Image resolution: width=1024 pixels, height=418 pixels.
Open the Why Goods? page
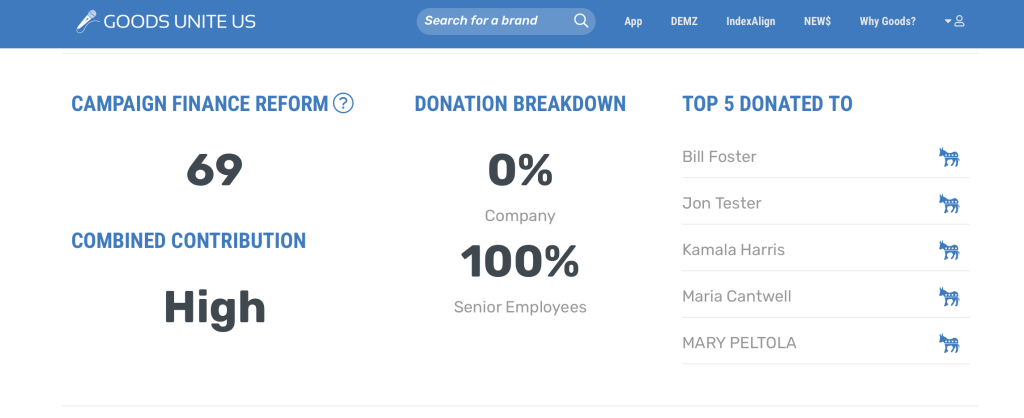(x=887, y=21)
